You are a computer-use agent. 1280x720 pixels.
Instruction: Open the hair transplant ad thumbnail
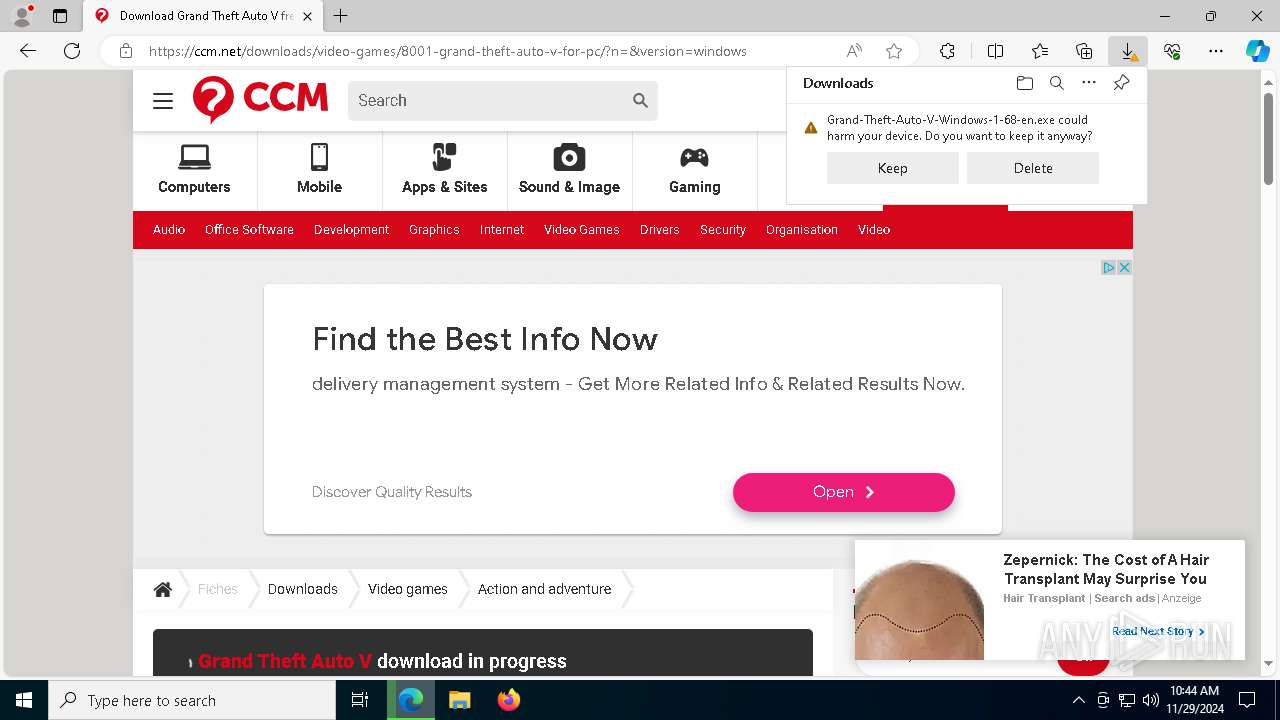pos(919,600)
